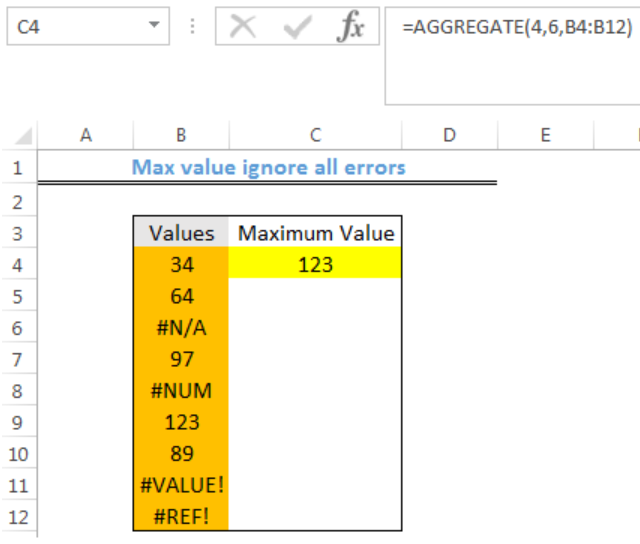640x544 pixels.
Task: Select column D header
Action: point(449,135)
